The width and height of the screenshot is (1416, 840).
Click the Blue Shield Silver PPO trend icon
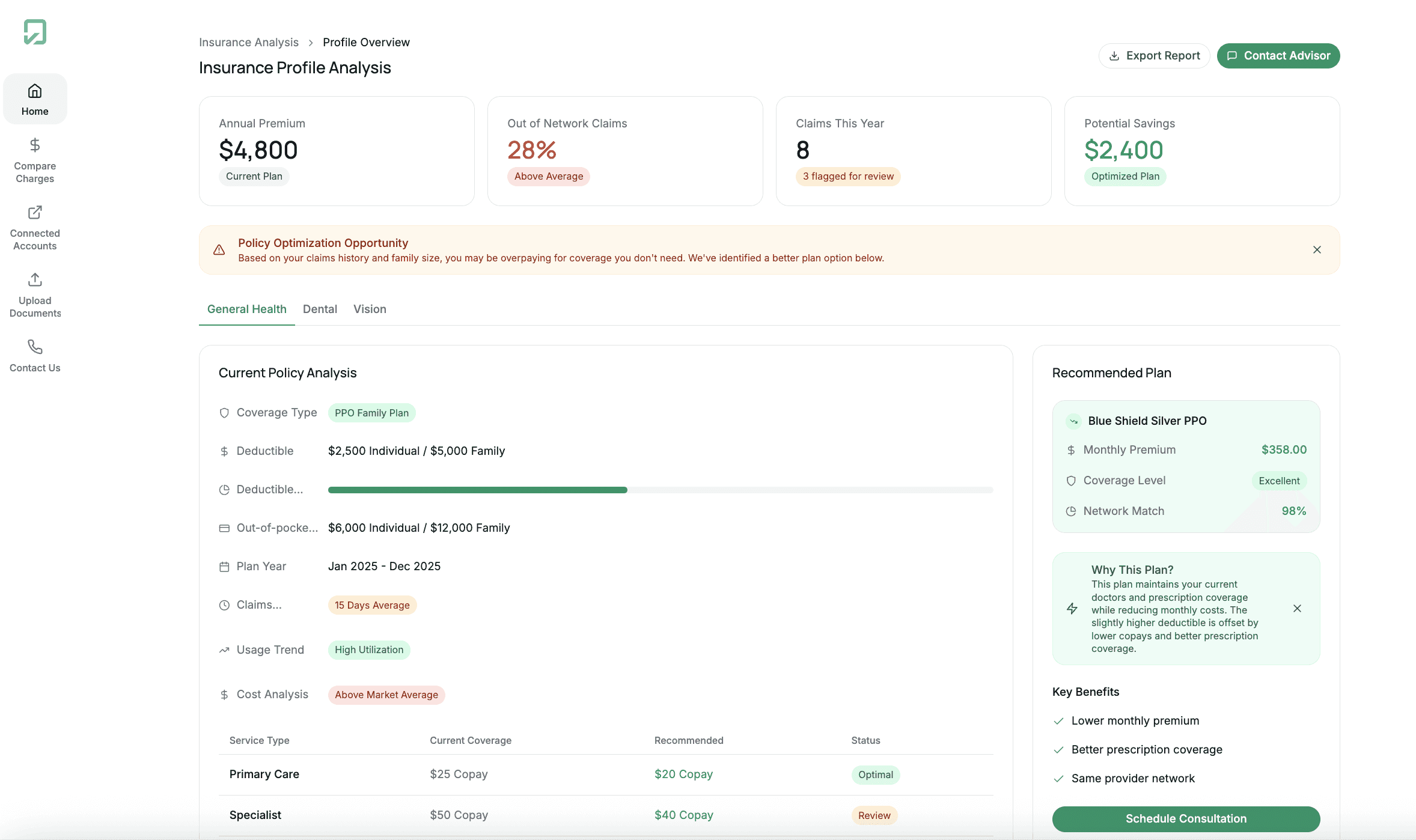[1073, 421]
